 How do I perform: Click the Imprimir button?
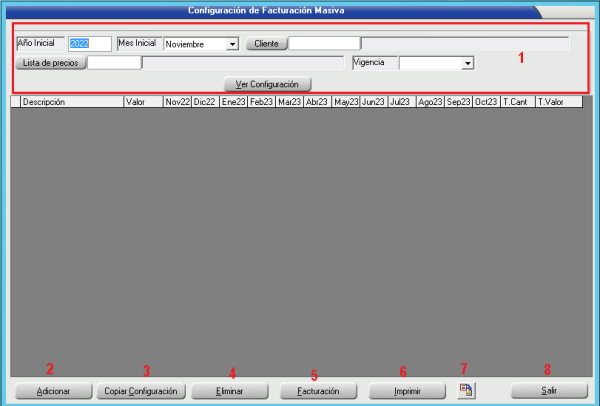[x=406, y=390]
